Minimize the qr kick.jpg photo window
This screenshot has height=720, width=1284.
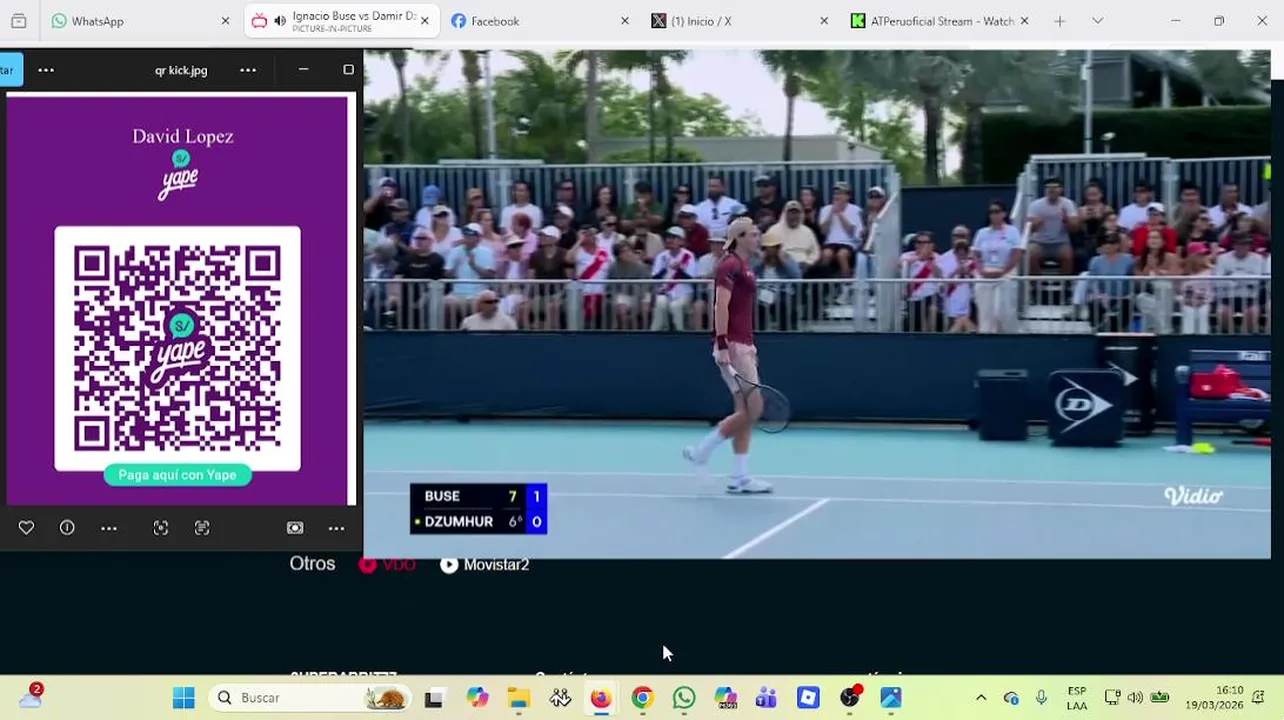coord(303,70)
